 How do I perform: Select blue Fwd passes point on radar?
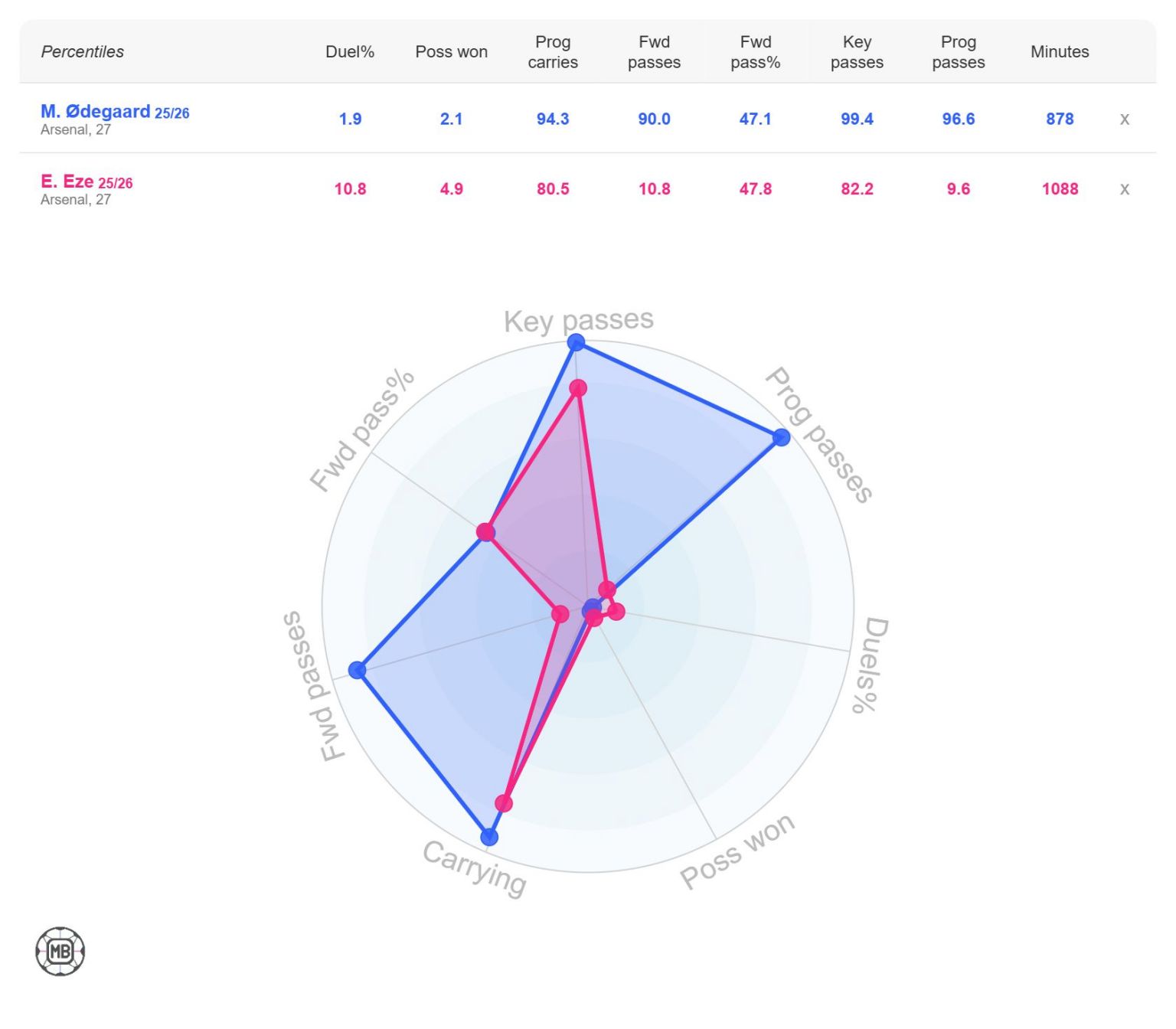(x=357, y=670)
